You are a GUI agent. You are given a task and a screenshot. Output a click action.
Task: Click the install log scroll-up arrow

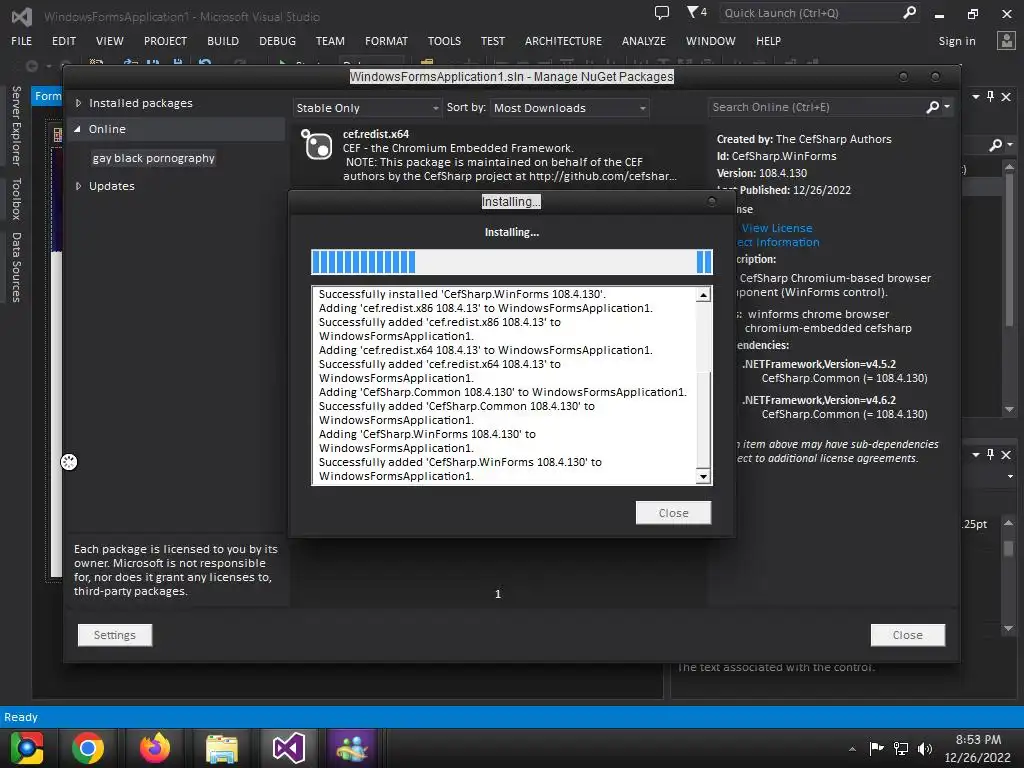tap(703, 295)
